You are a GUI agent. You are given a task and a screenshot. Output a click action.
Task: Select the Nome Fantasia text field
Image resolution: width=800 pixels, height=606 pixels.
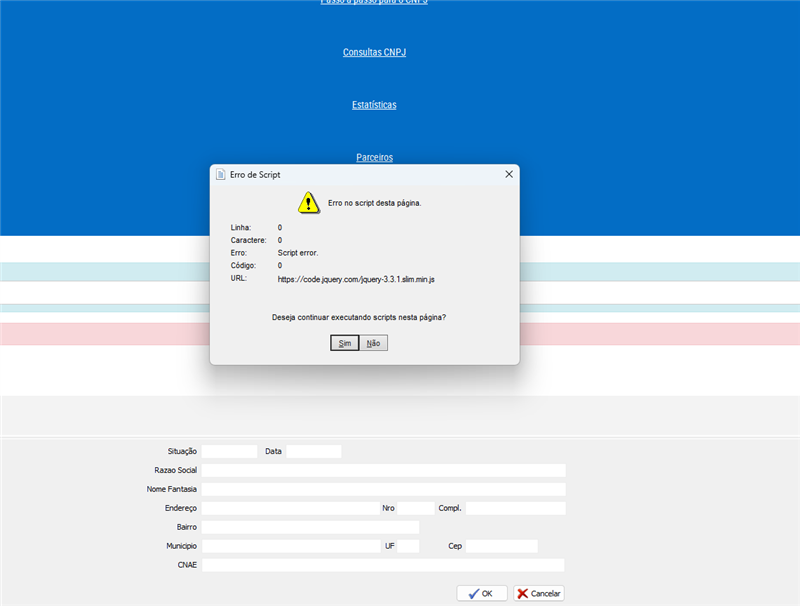point(383,489)
